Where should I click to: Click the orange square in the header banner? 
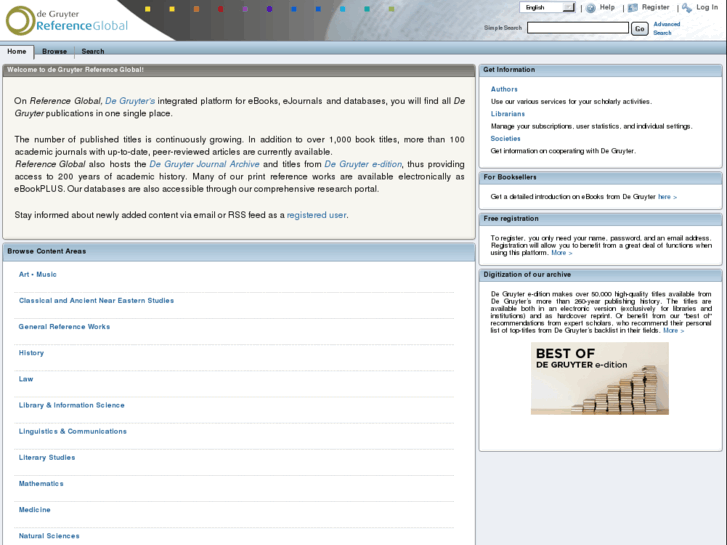tap(196, 9)
